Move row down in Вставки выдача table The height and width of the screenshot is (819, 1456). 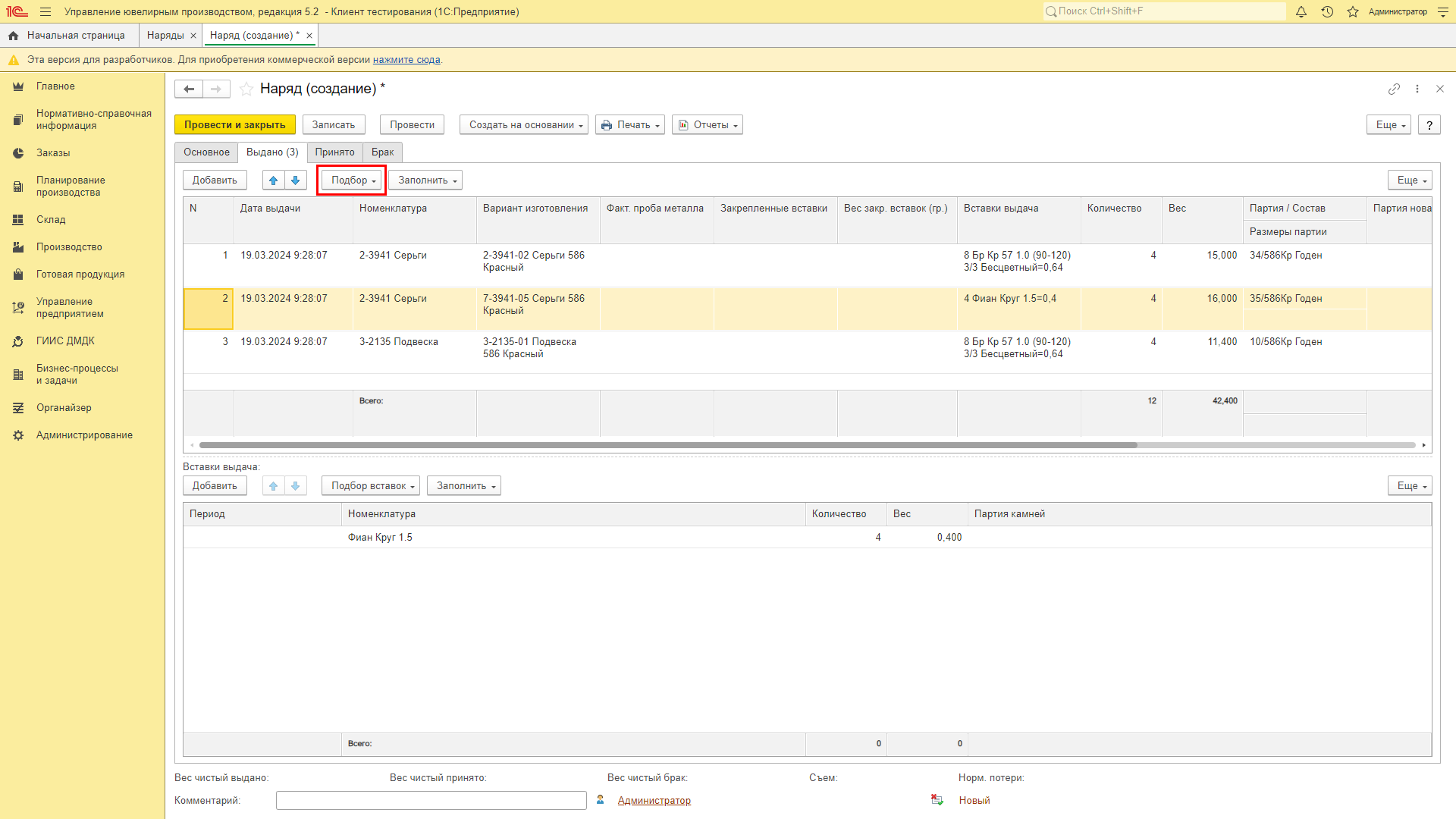296,486
